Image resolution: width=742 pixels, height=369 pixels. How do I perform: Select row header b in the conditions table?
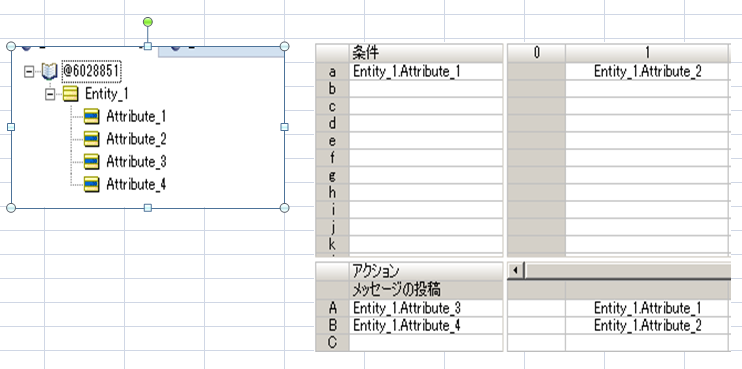point(332,89)
